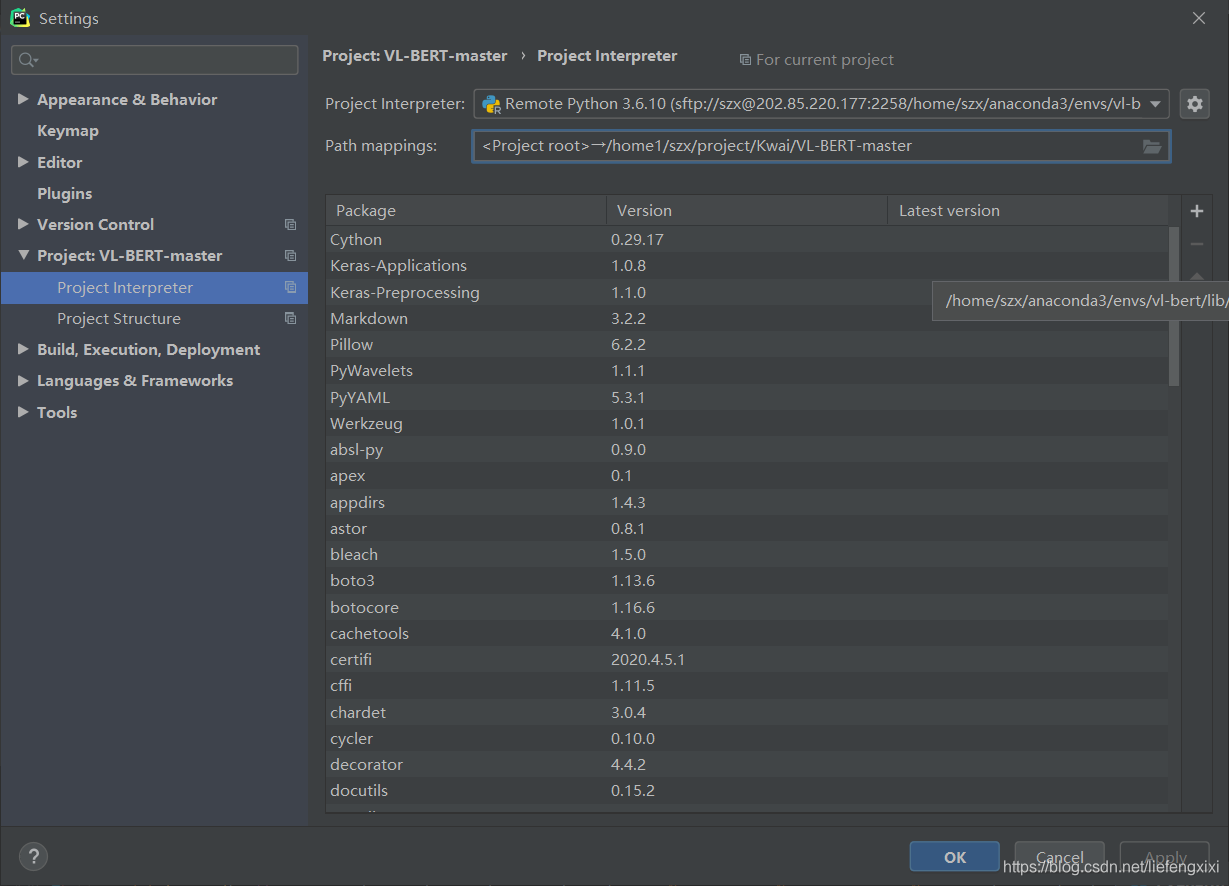Select the appdirs package row
Image resolution: width=1229 pixels, height=886 pixels.
(747, 503)
